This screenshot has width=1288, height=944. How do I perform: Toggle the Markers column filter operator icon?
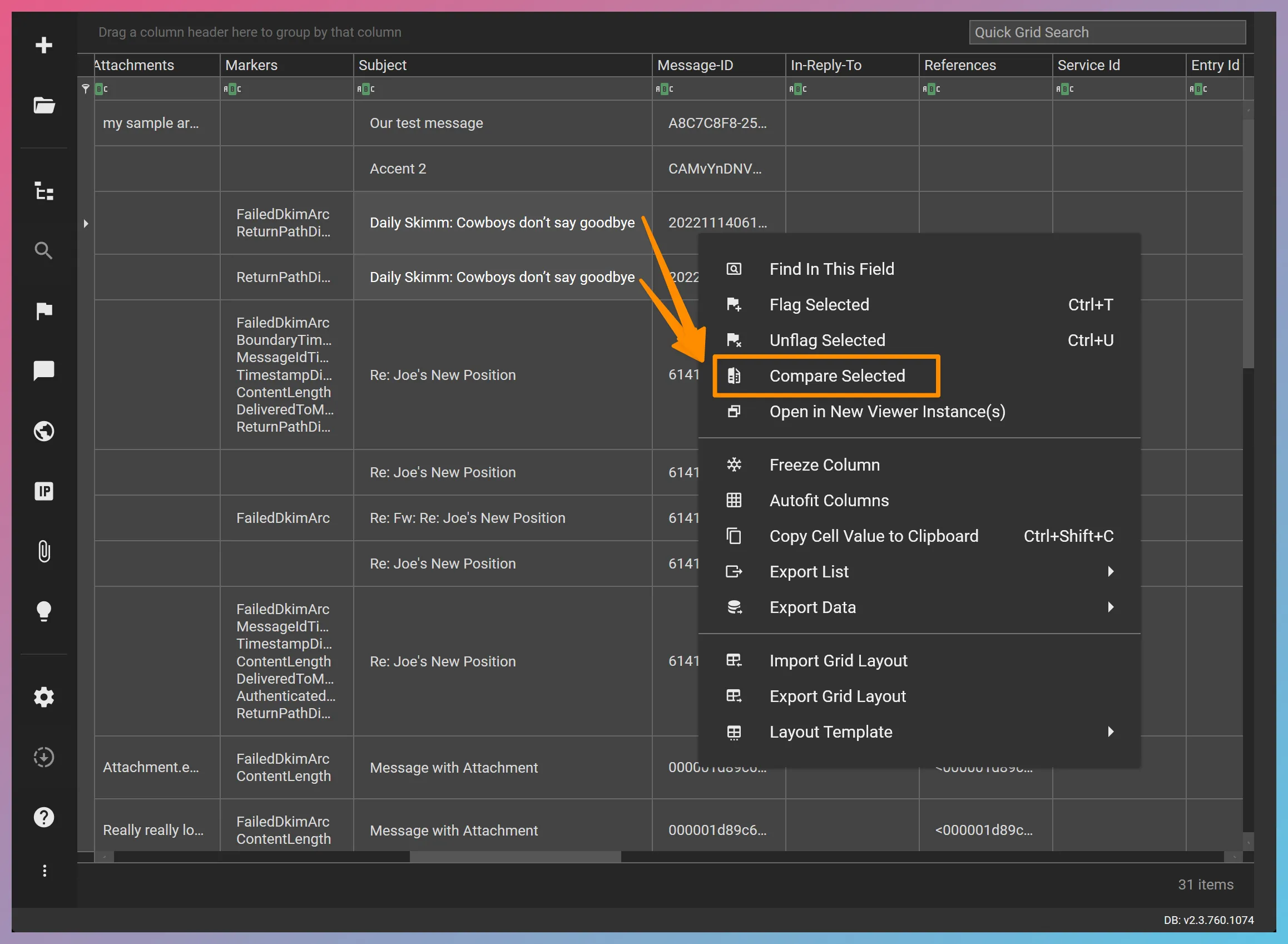232,89
